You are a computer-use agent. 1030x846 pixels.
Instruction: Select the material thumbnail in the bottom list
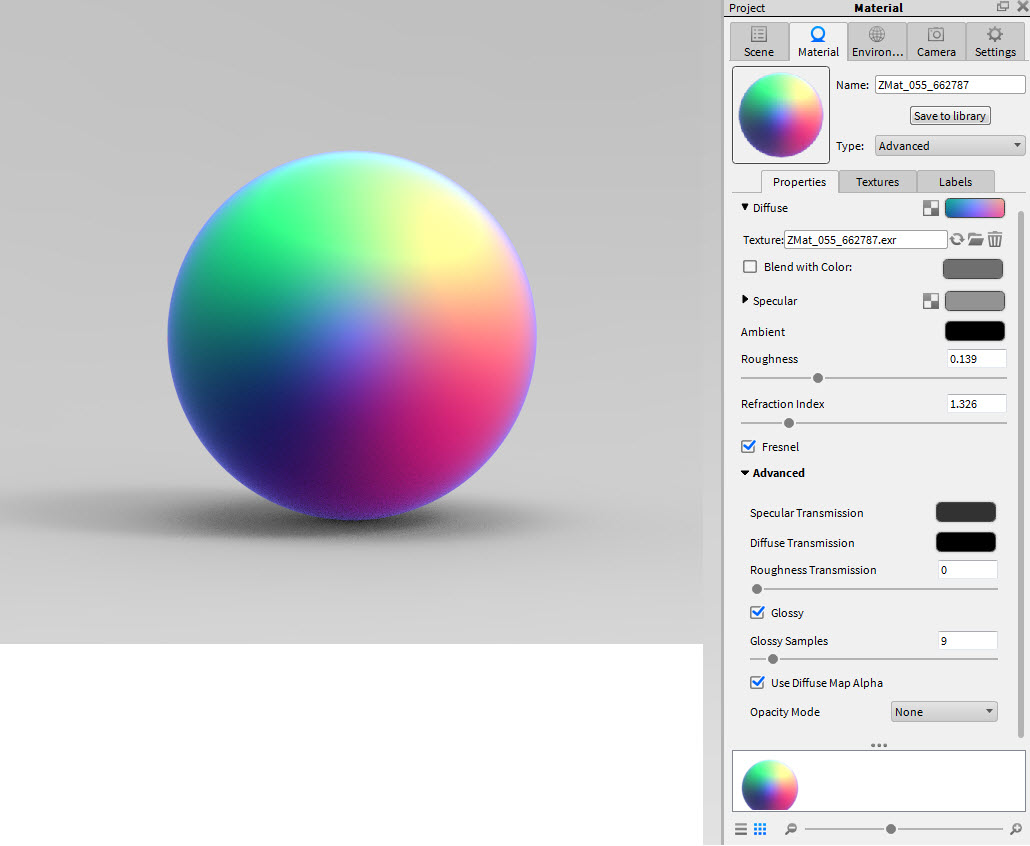770,785
